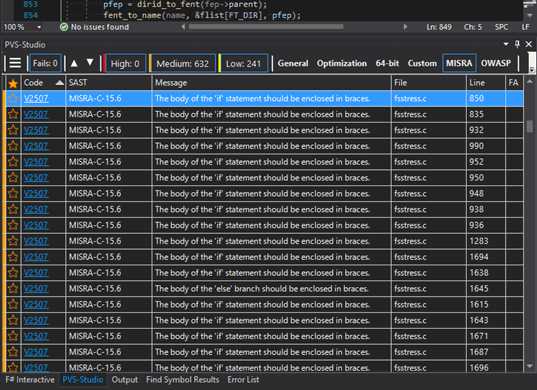Click the favorites star column header
The image size is (537, 390).
coord(13,83)
